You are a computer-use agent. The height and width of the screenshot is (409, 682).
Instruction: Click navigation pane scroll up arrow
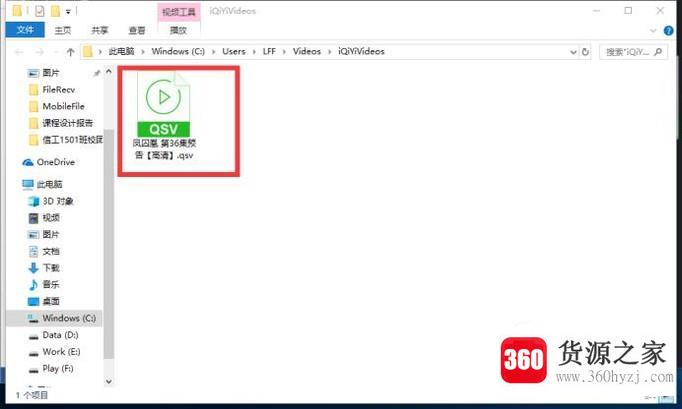pos(109,71)
